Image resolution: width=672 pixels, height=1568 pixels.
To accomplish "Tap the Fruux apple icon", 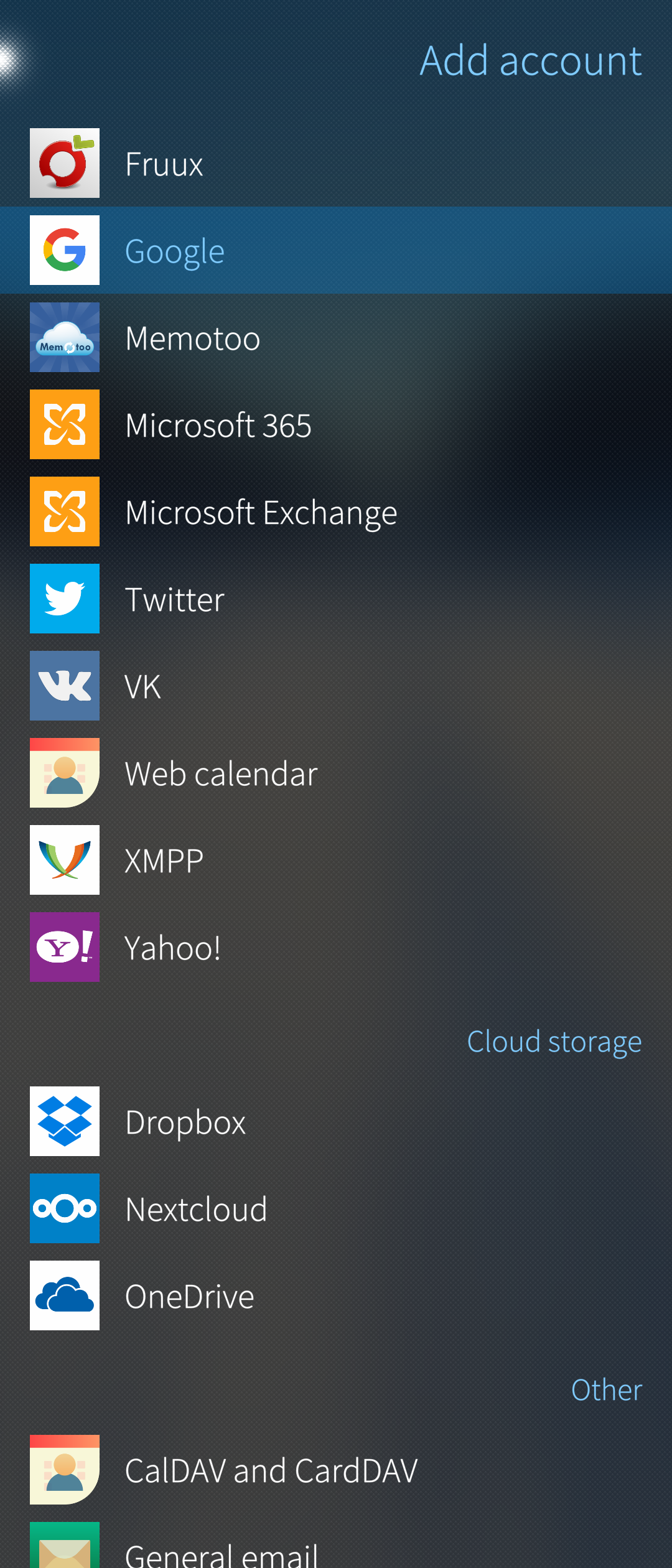I will 65,163.
